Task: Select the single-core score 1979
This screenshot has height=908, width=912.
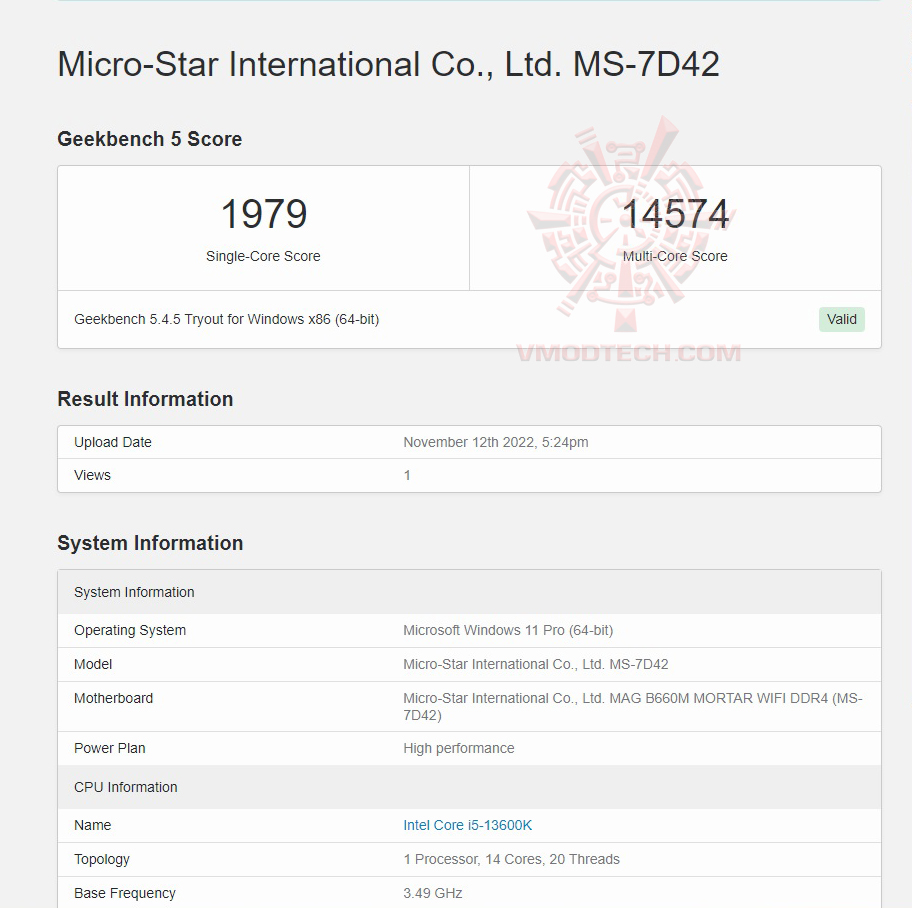Action: 263,213
